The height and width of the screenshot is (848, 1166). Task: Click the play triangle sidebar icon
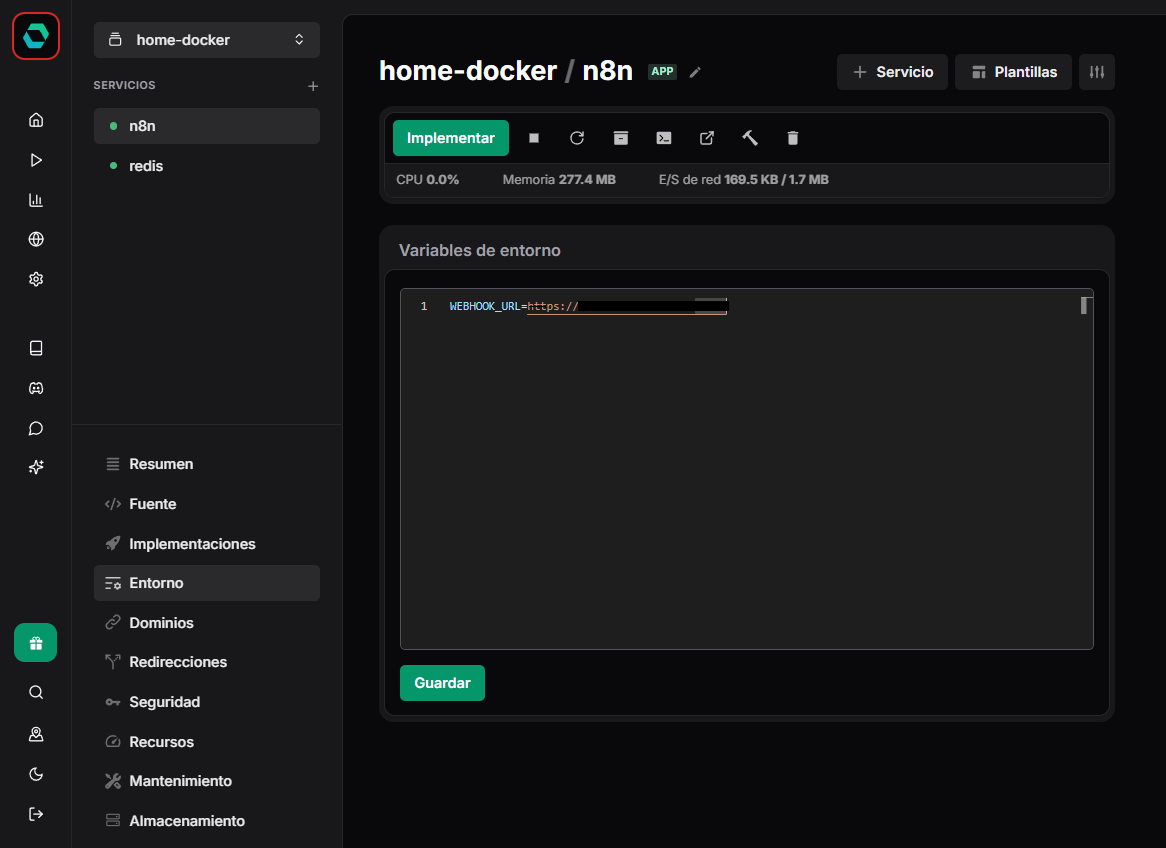(36, 160)
